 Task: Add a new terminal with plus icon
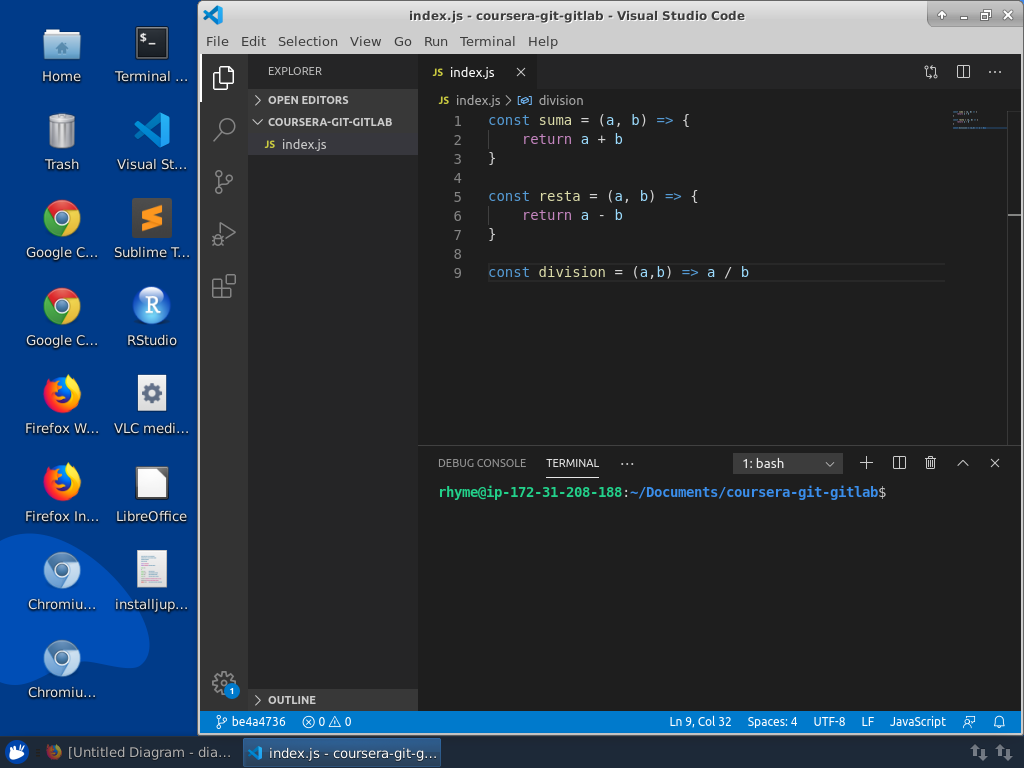tap(867, 463)
